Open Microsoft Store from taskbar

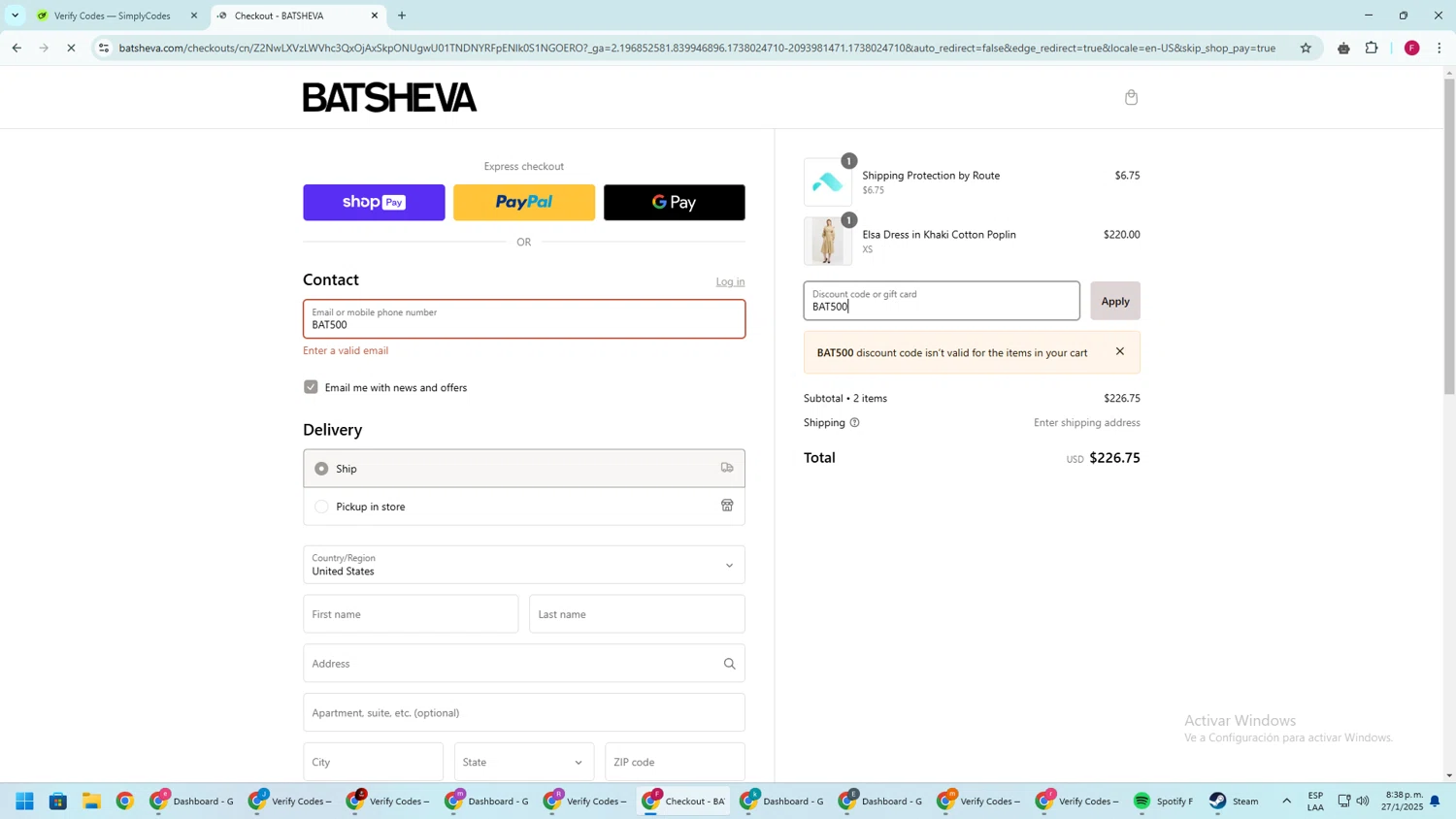pos(58,801)
